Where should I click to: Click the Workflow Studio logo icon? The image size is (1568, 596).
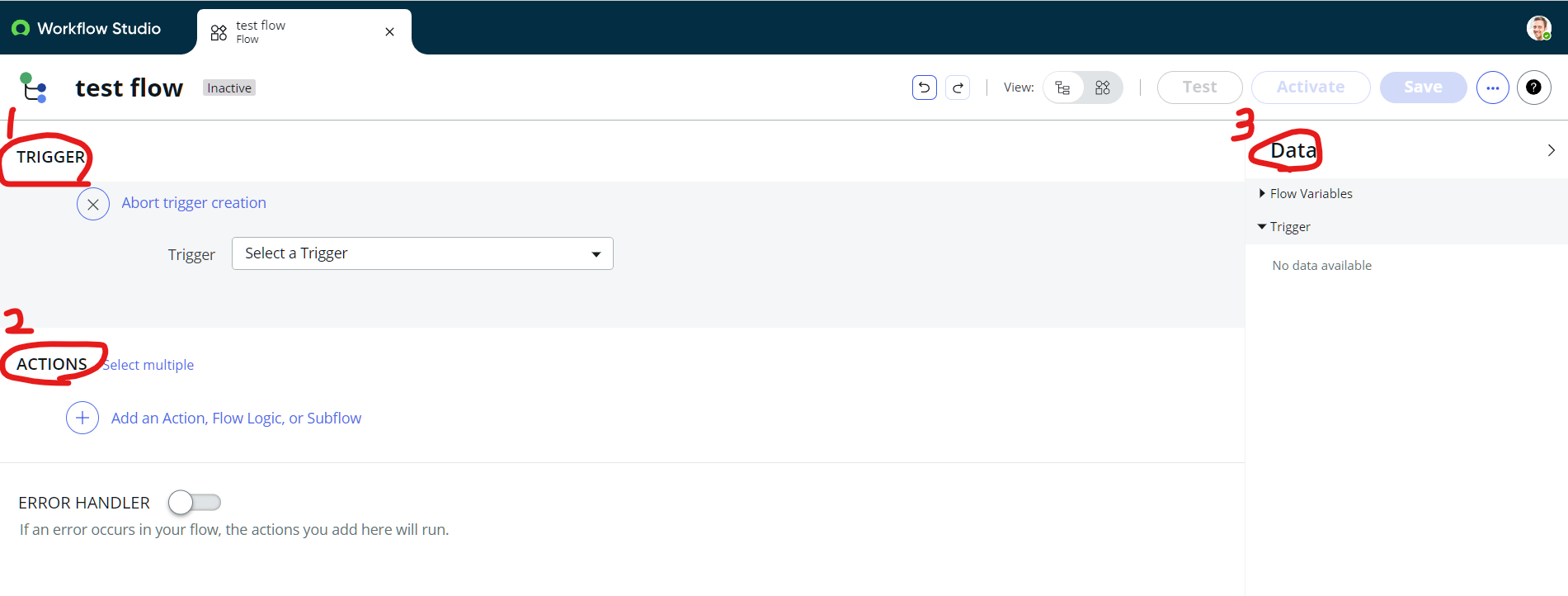[21, 28]
